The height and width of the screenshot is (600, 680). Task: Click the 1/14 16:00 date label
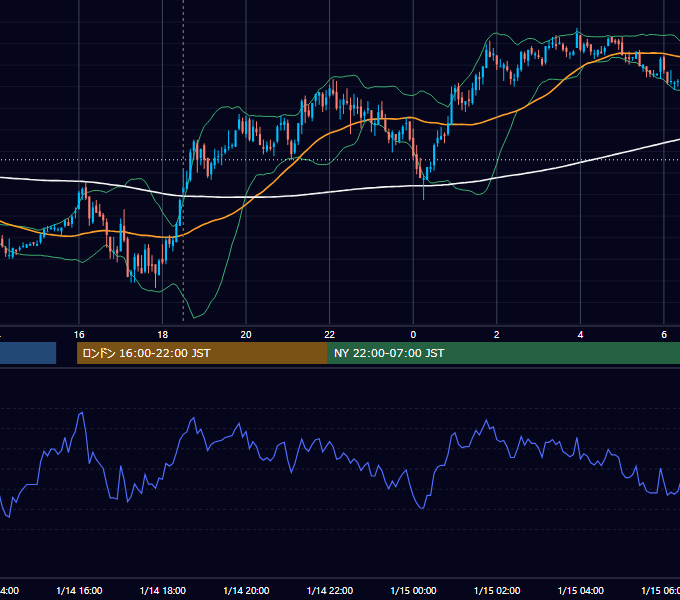pos(79,591)
